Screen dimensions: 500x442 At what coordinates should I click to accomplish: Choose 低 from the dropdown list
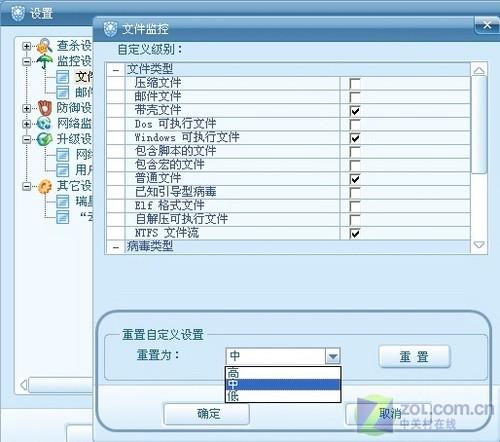click(x=283, y=396)
